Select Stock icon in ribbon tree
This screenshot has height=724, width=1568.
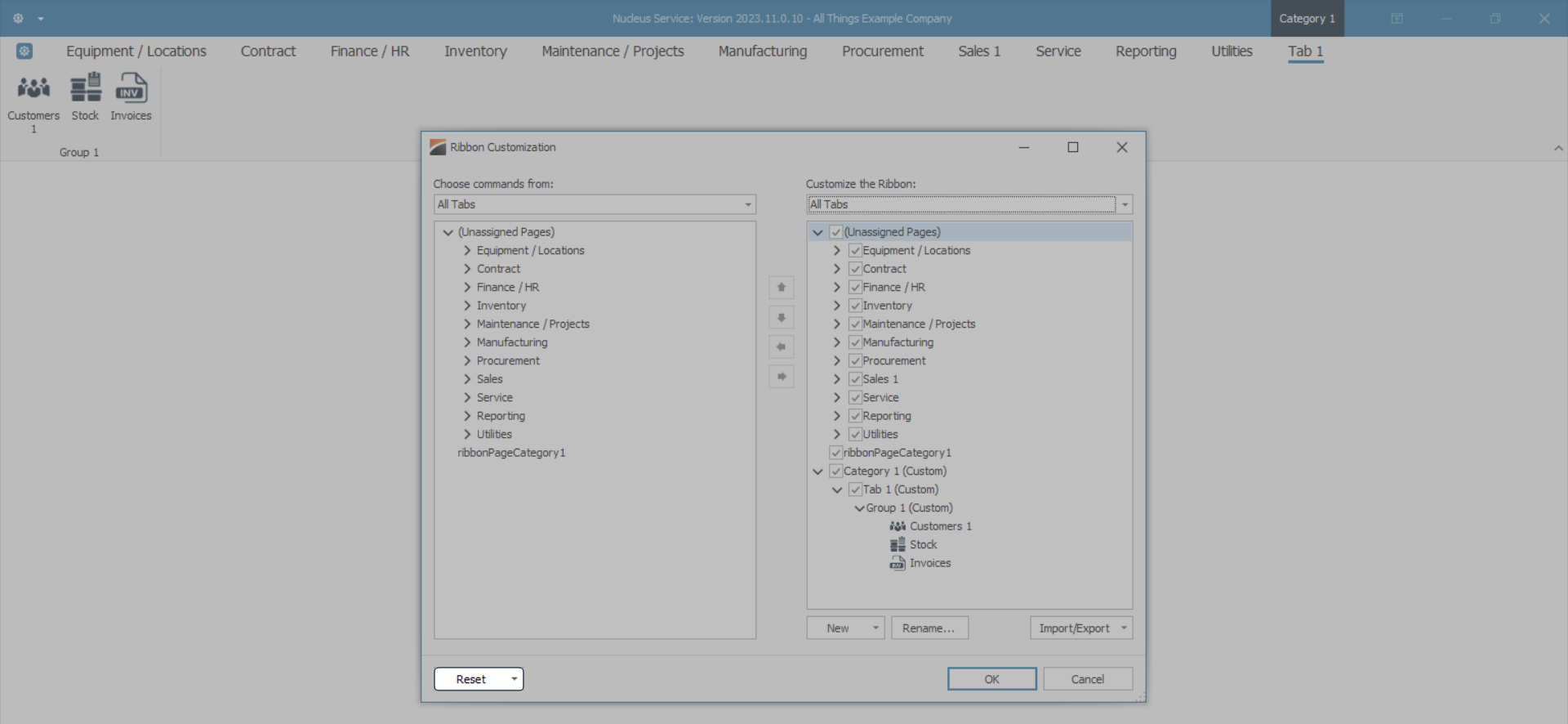click(x=898, y=545)
